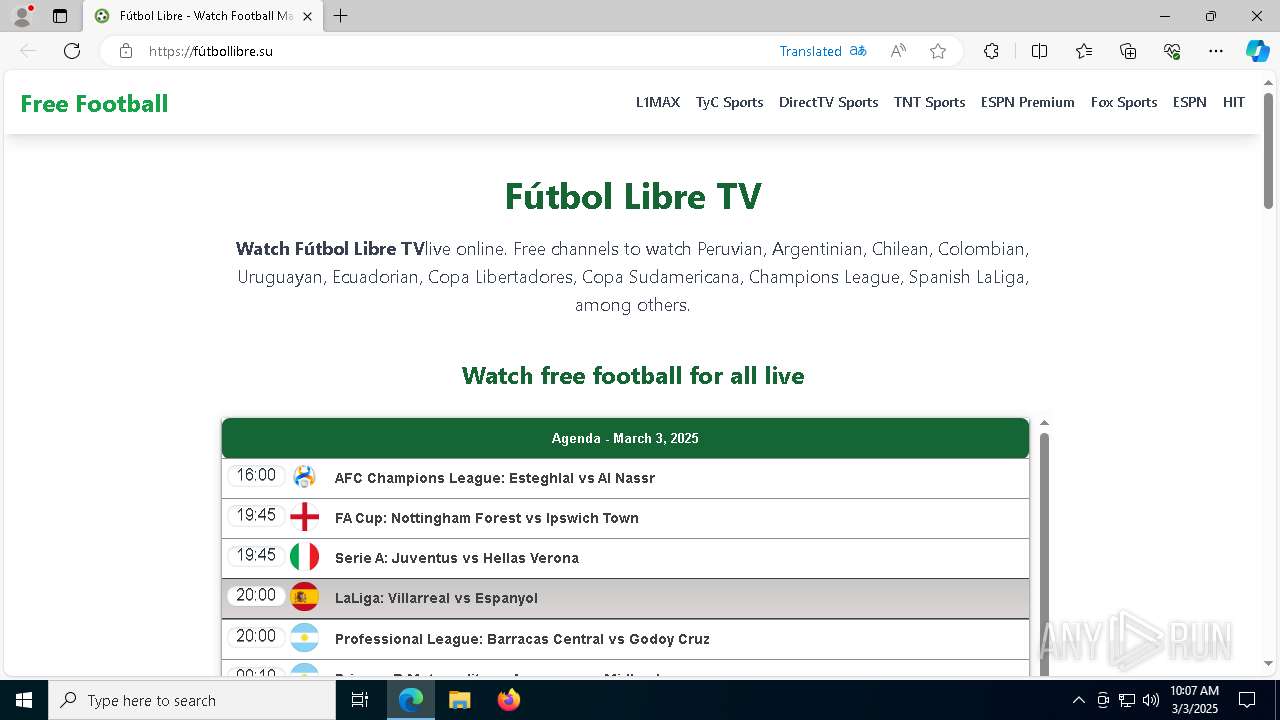The image size is (1280, 720).
Task: Open volume control in tray
Action: [1151, 700]
